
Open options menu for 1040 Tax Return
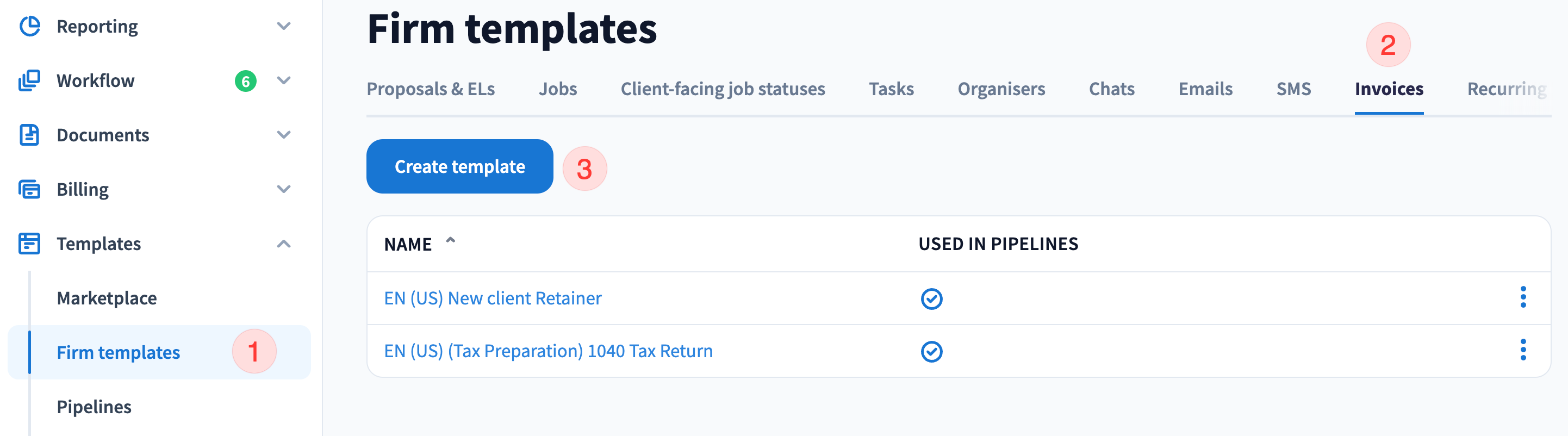pos(1522,350)
